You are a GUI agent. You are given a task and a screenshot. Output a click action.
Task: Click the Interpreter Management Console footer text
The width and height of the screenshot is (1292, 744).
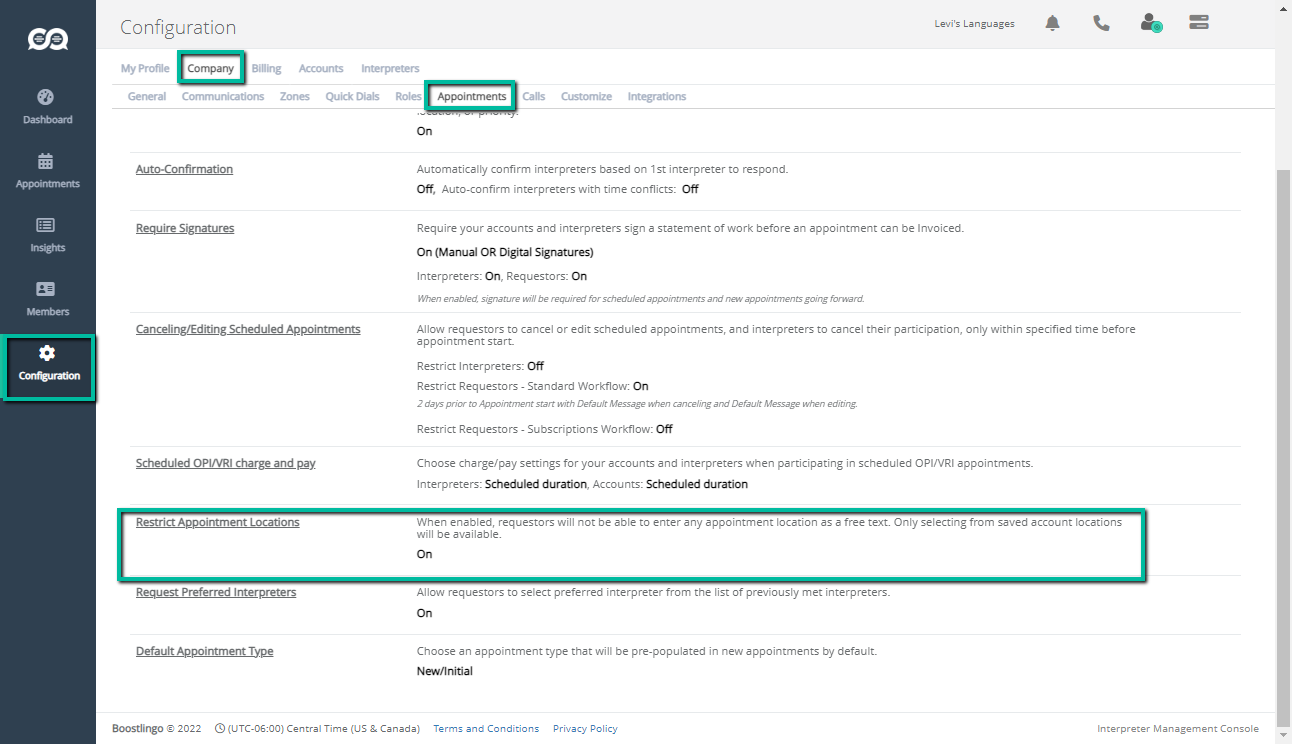(x=1178, y=728)
